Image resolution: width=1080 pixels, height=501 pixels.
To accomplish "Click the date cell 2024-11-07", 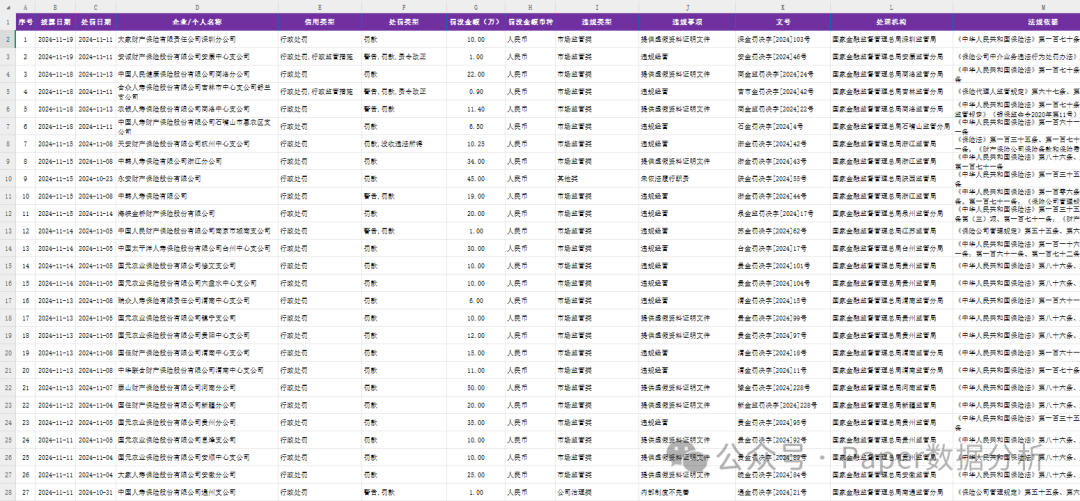I will coord(96,387).
